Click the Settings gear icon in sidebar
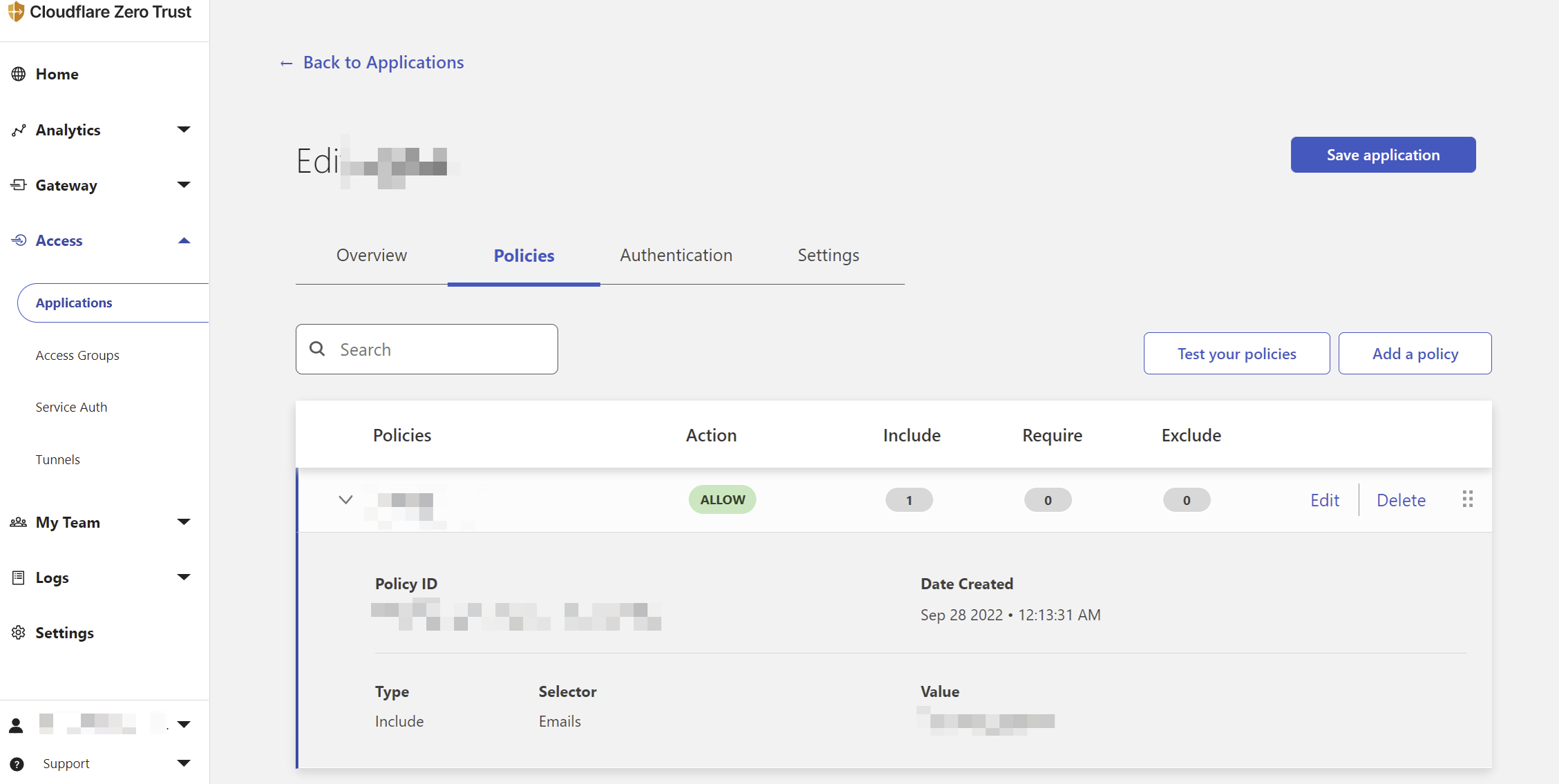The image size is (1559, 784). point(19,633)
